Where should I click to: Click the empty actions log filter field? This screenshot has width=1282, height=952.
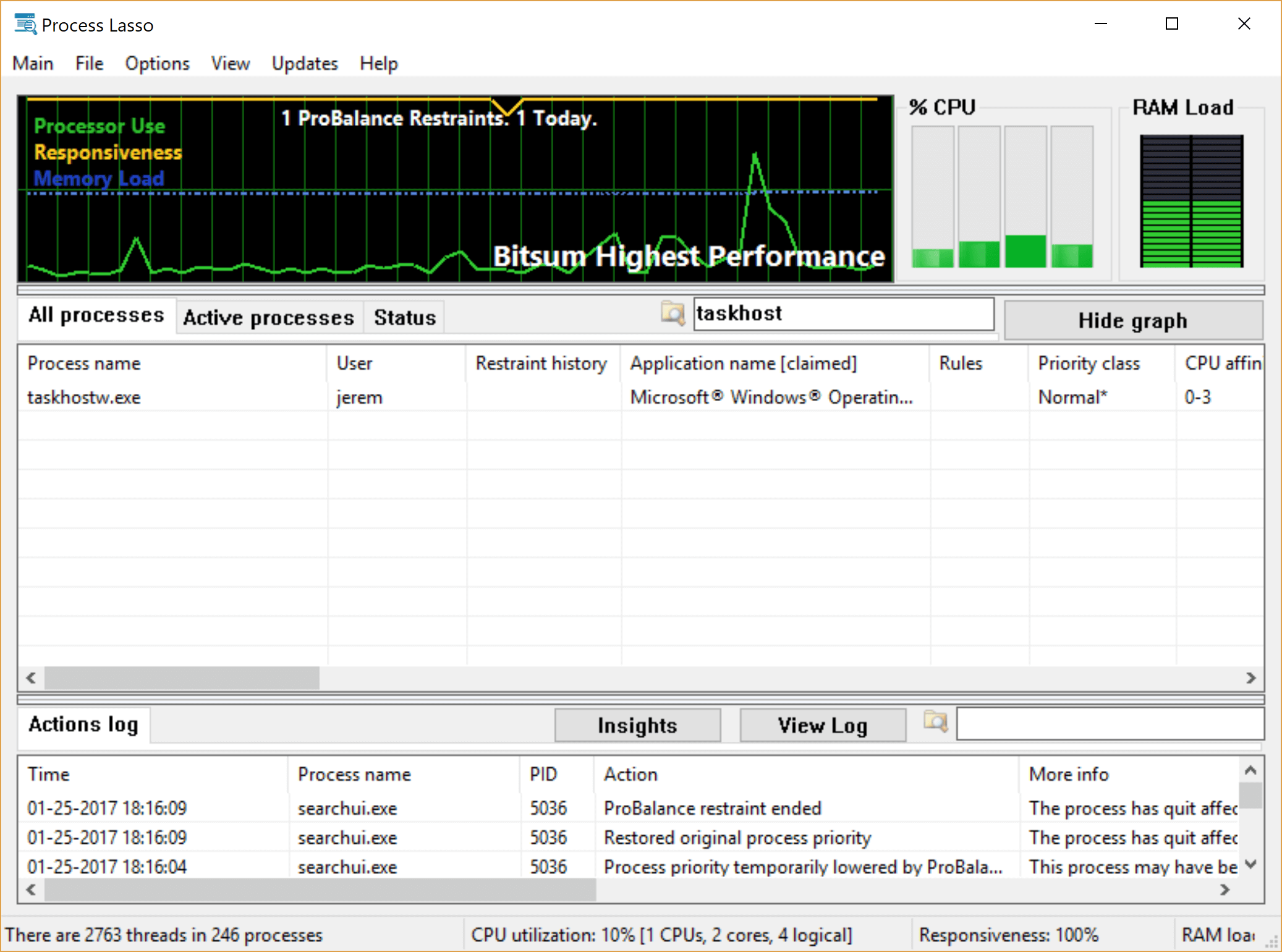[1110, 723]
